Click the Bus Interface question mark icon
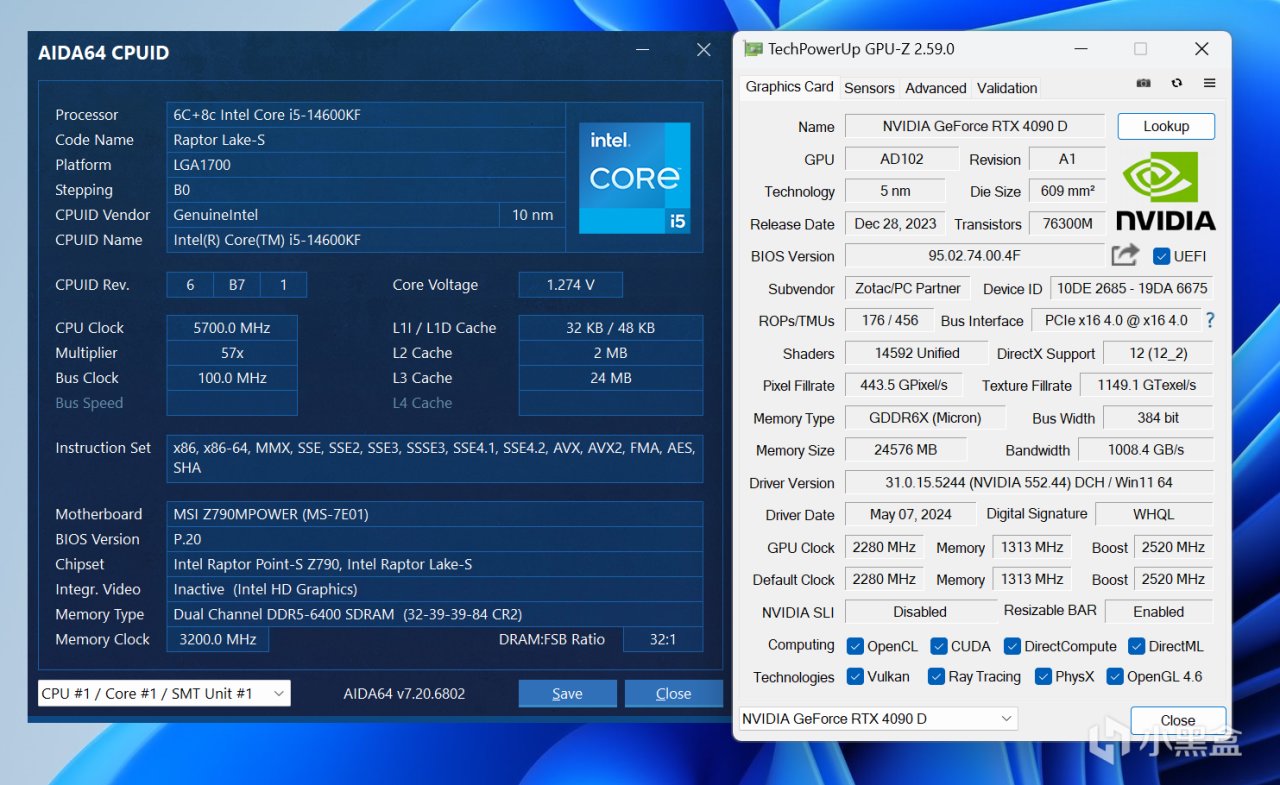 coord(1210,320)
